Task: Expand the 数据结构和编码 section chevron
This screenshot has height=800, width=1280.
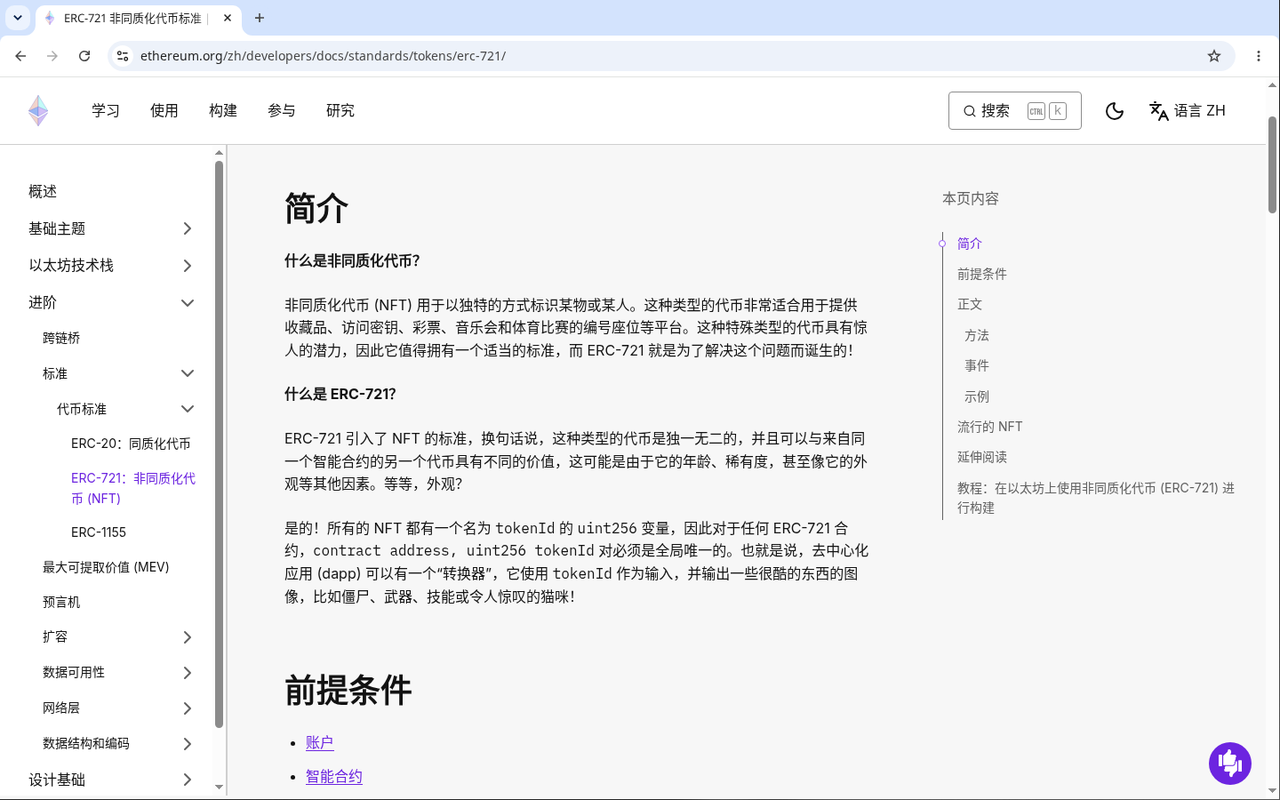Action: click(x=187, y=744)
